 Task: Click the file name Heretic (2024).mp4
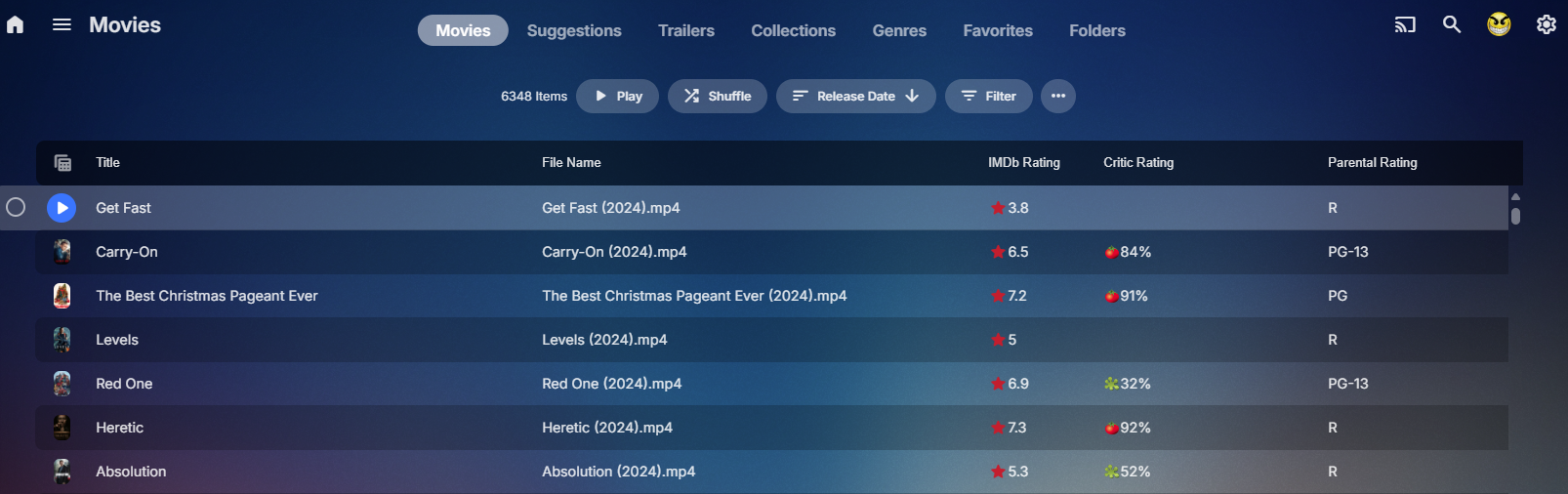point(607,428)
